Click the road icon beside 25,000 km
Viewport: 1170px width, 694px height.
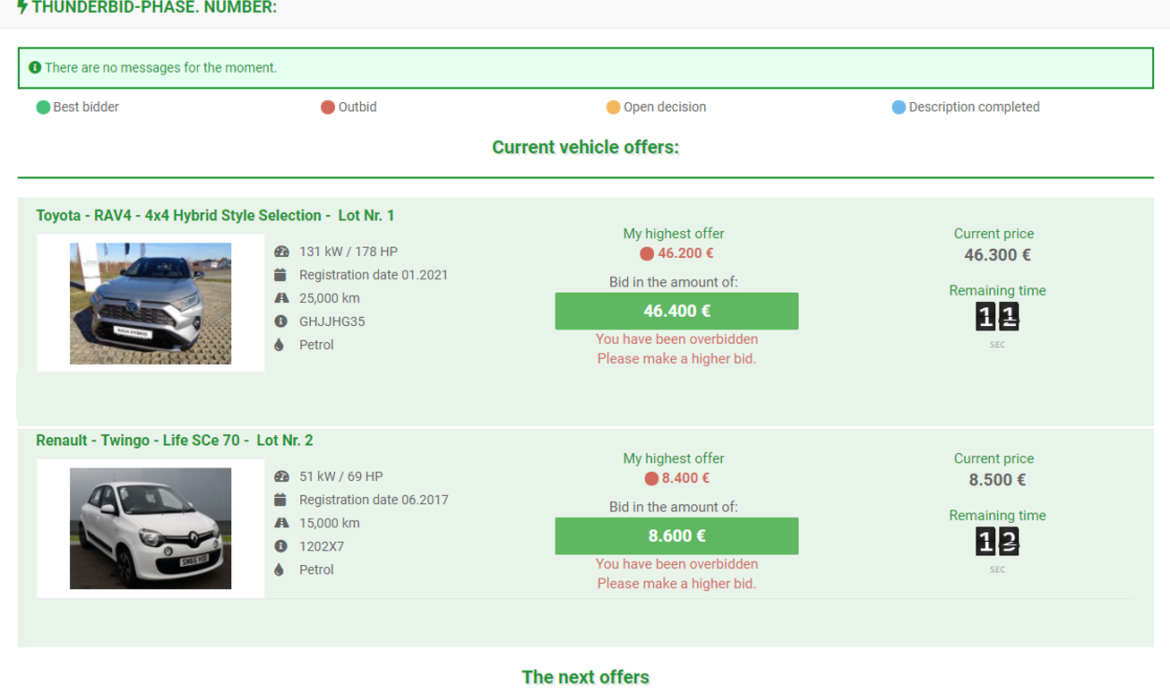(x=281, y=298)
